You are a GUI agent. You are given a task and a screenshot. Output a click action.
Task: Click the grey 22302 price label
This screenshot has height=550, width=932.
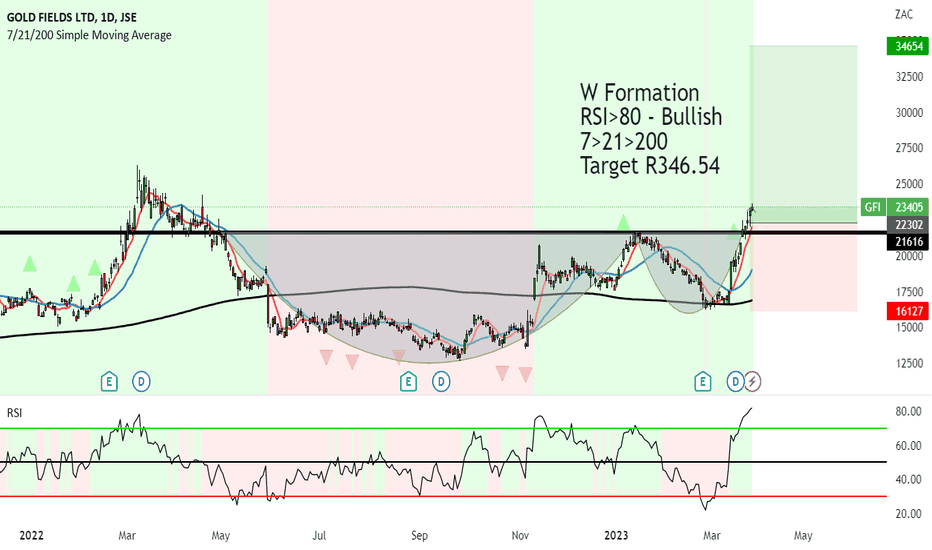tap(908, 224)
